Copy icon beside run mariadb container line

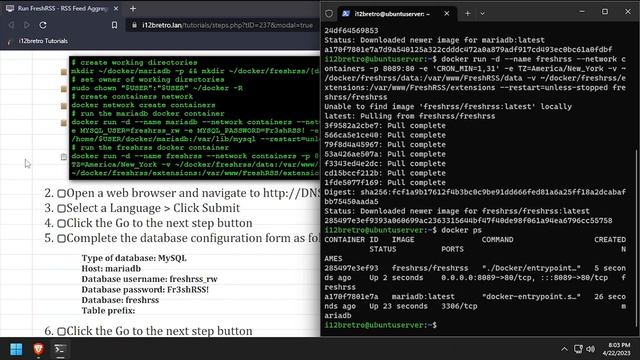64,123
